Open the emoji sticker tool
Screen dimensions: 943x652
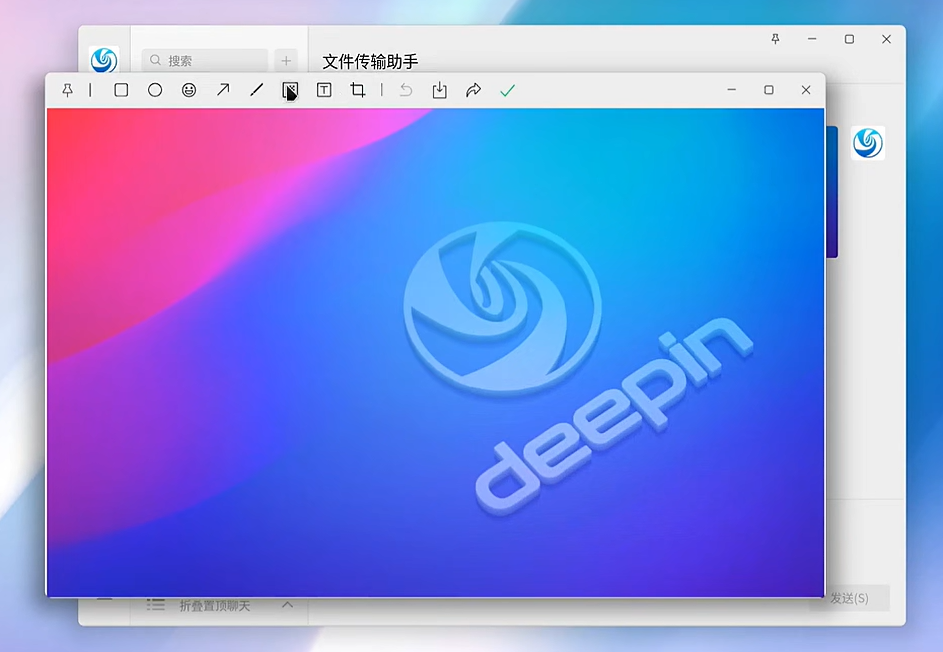189,90
